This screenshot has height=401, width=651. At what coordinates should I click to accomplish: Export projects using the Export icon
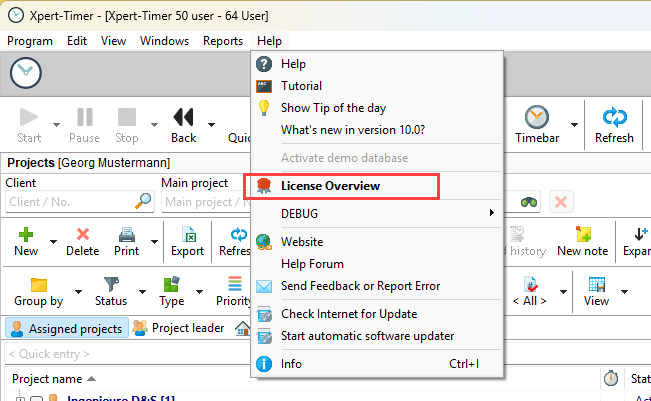[187, 235]
